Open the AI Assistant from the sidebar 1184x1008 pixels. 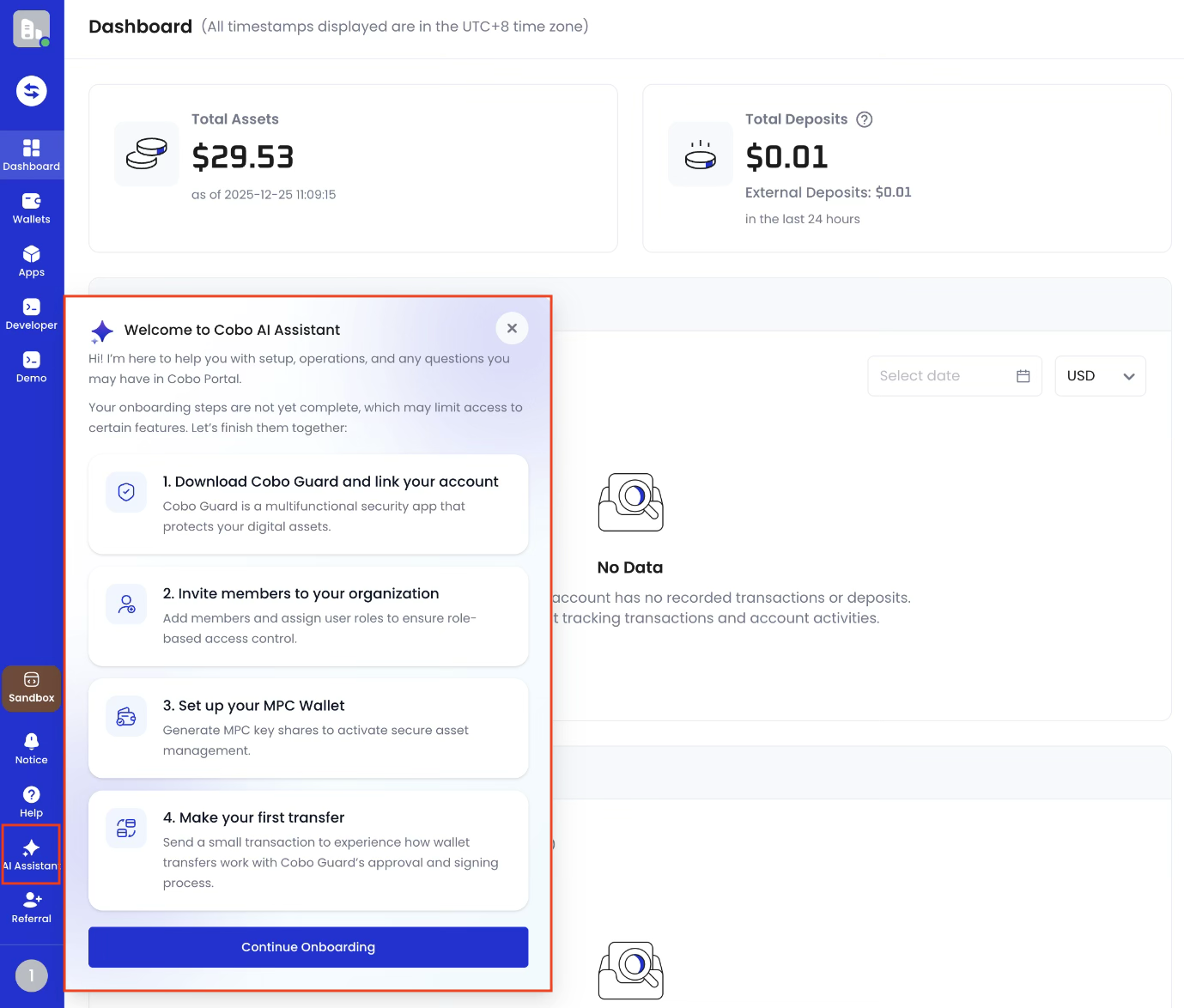[x=32, y=853]
